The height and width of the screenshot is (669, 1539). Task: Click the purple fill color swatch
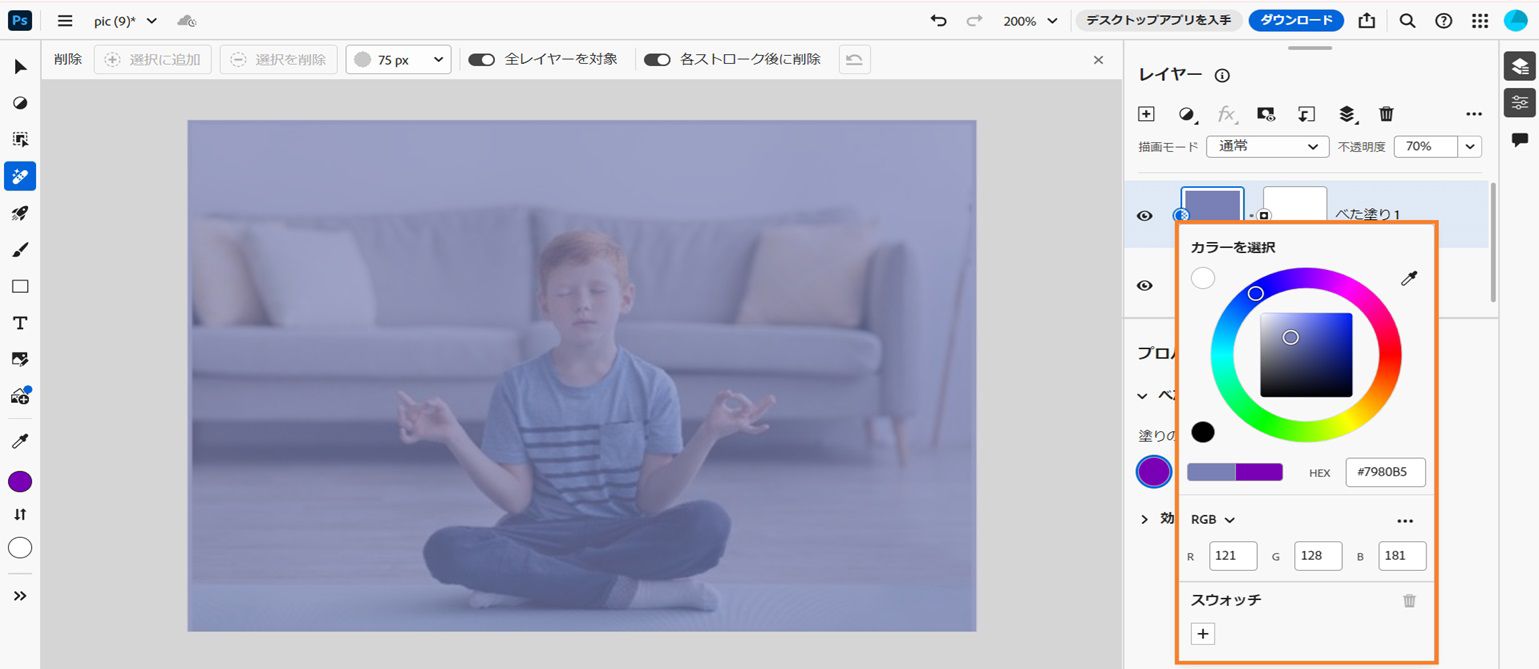click(x=1153, y=471)
